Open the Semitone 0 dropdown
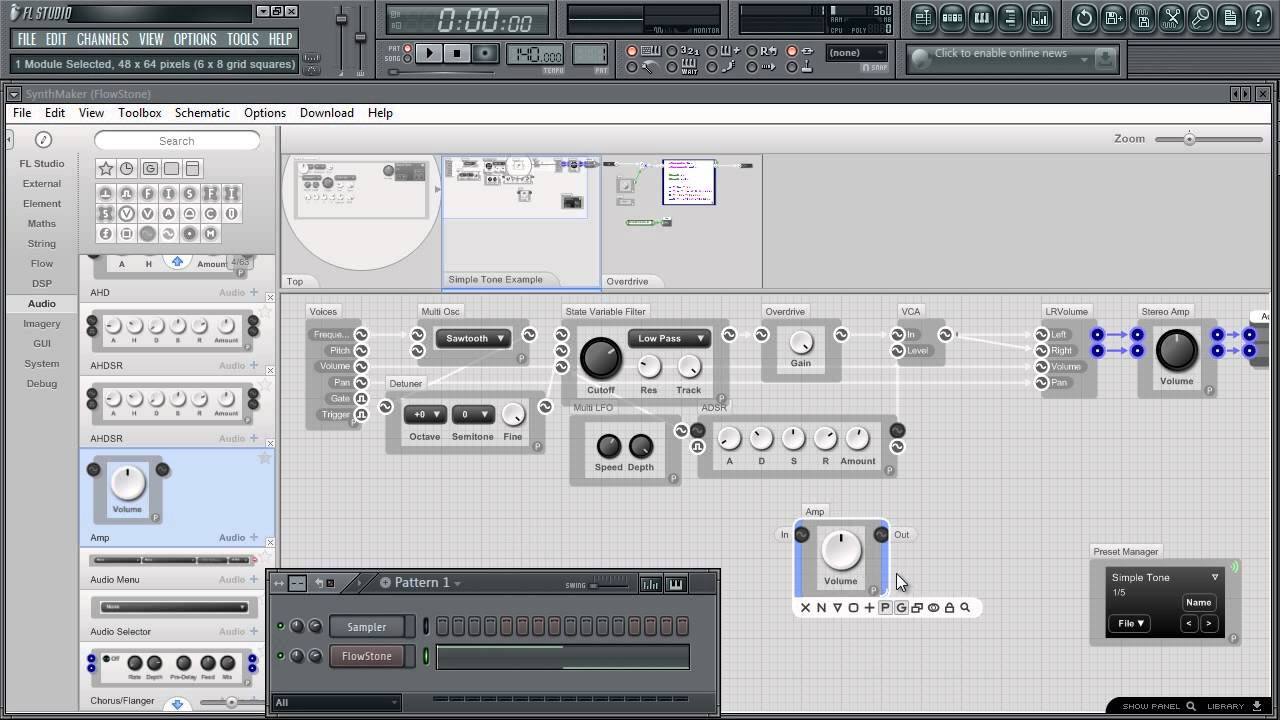 [x=472, y=414]
